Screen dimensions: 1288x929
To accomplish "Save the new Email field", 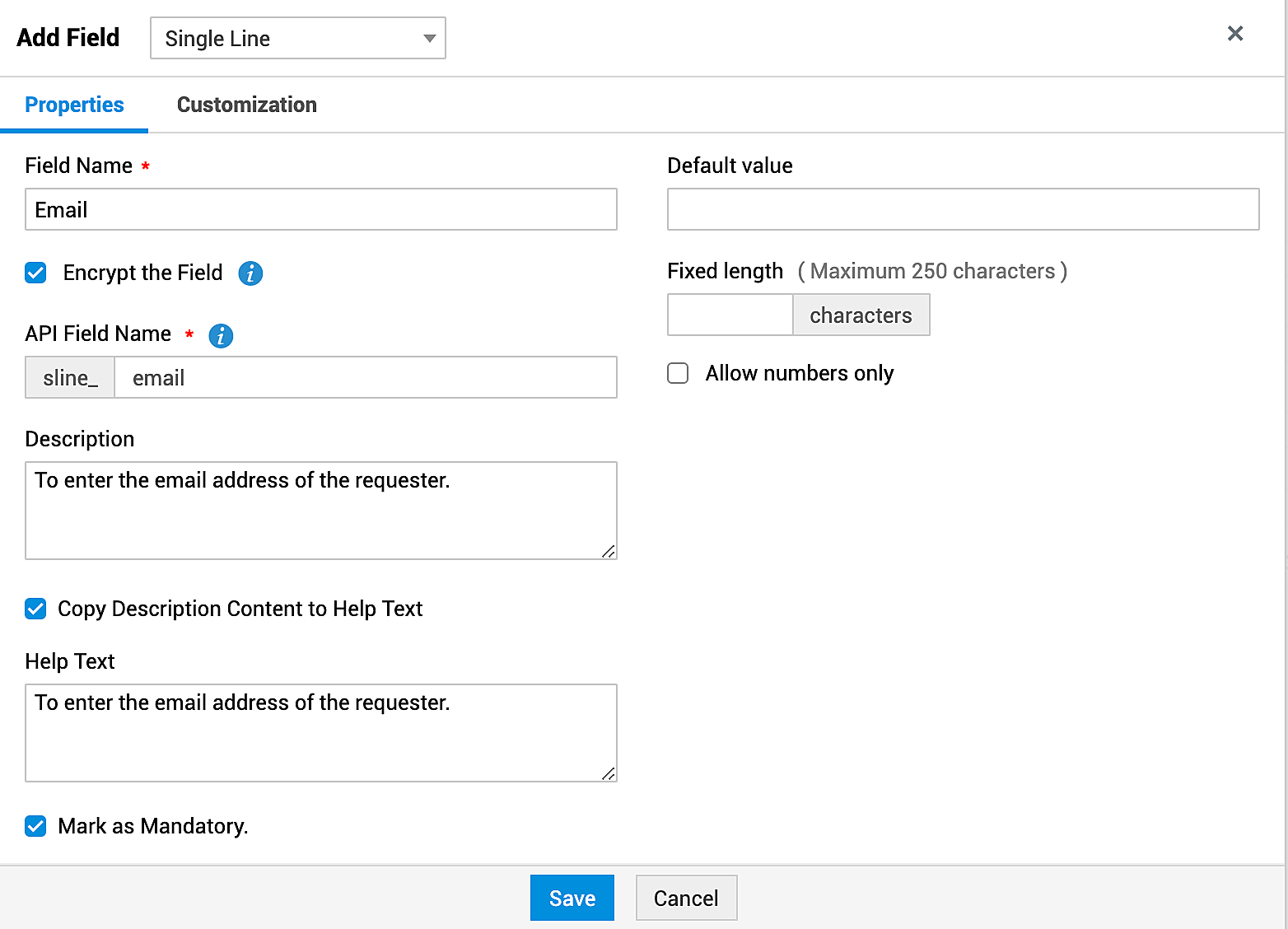I will (572, 898).
